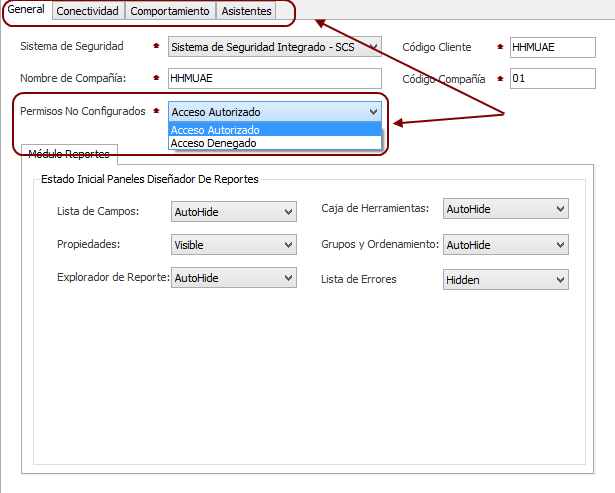
Task: Expand the Caja de Herramientas dropdown
Action: pos(505,209)
